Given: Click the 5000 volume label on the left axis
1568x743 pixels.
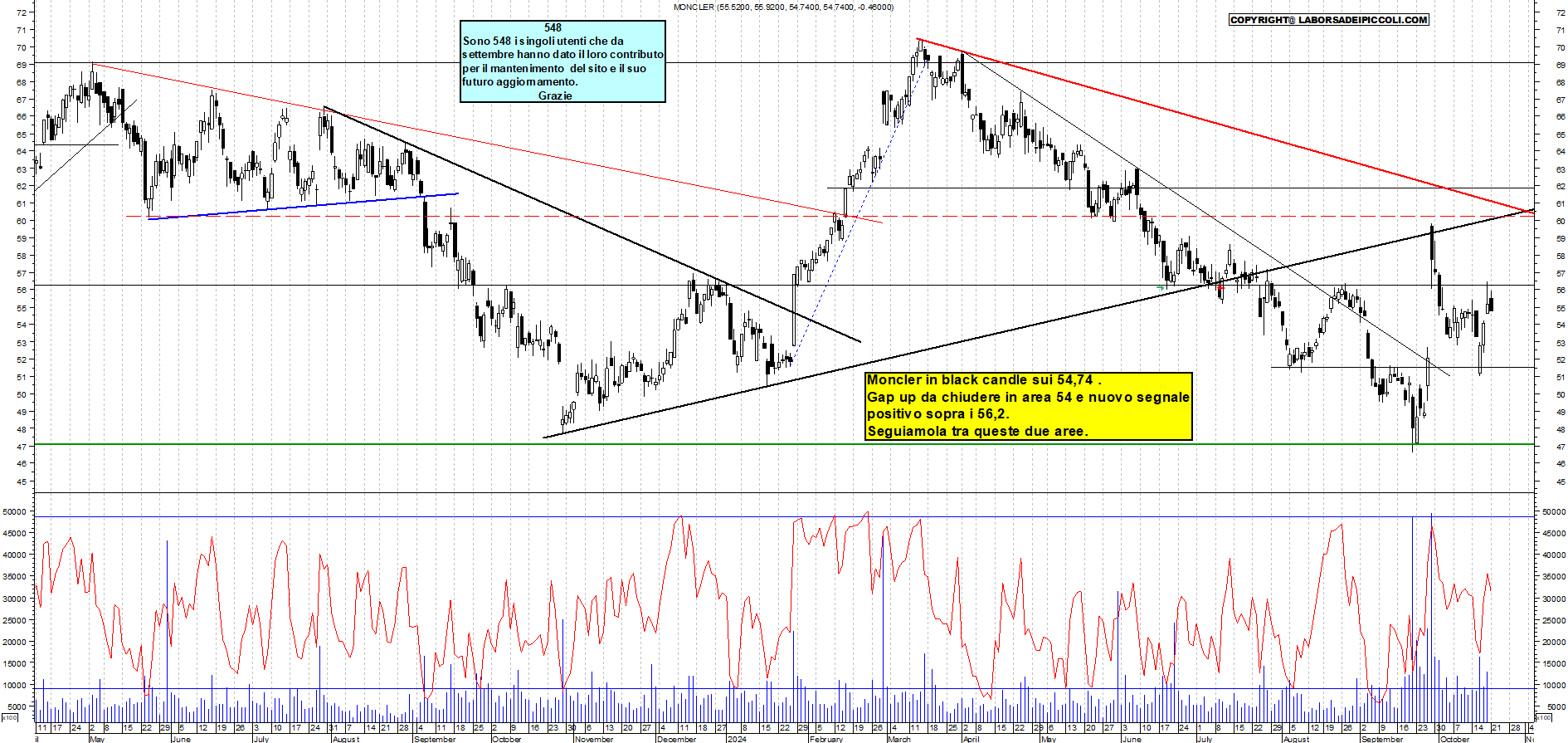Looking at the screenshot, I should 17,706.
